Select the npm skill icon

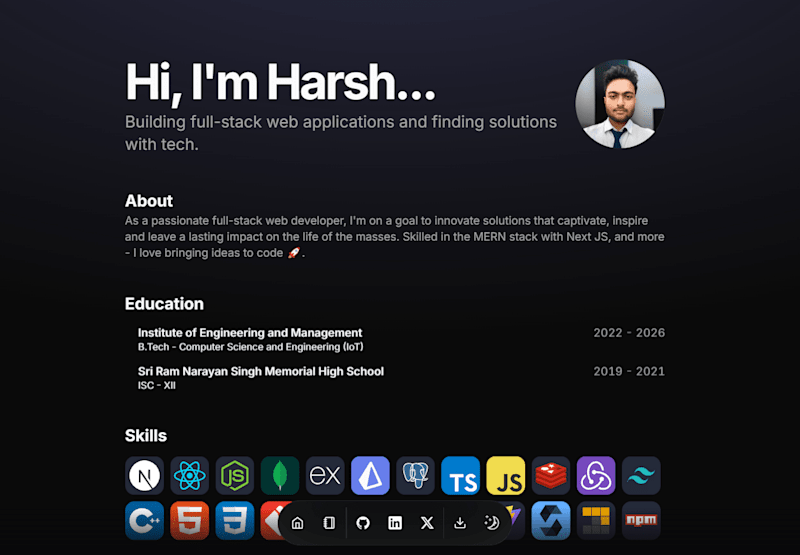[641, 520]
